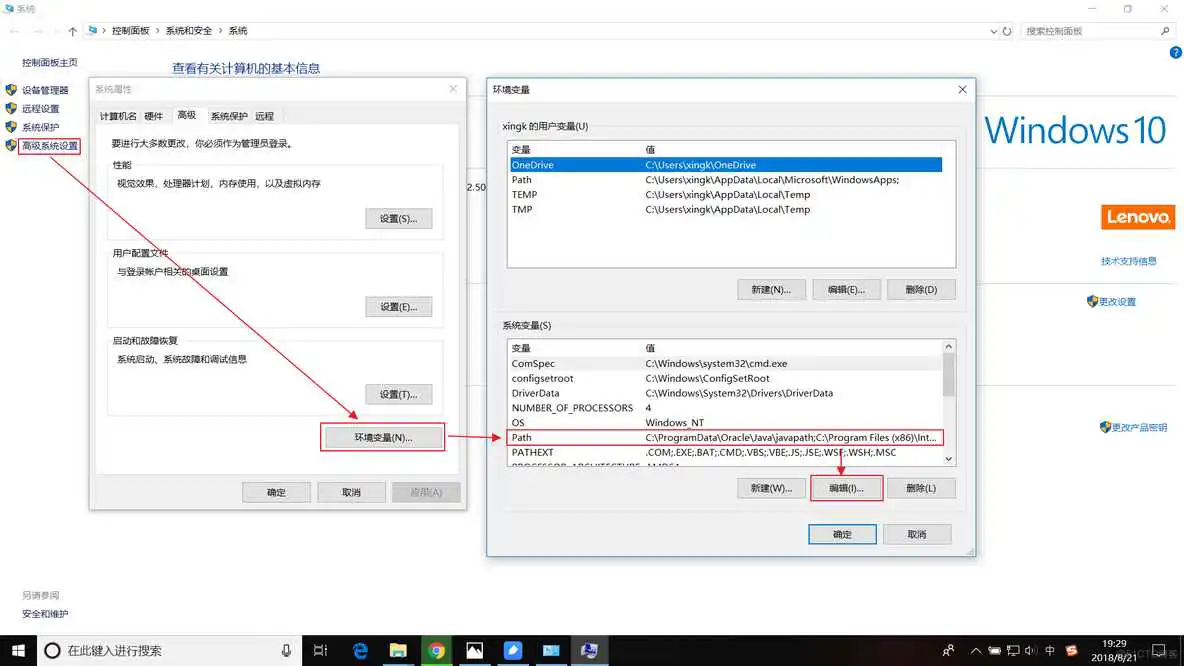Viewport: 1184px width, 666px height.
Task: Open the address bar dropdown arrow
Action: pos(993,30)
